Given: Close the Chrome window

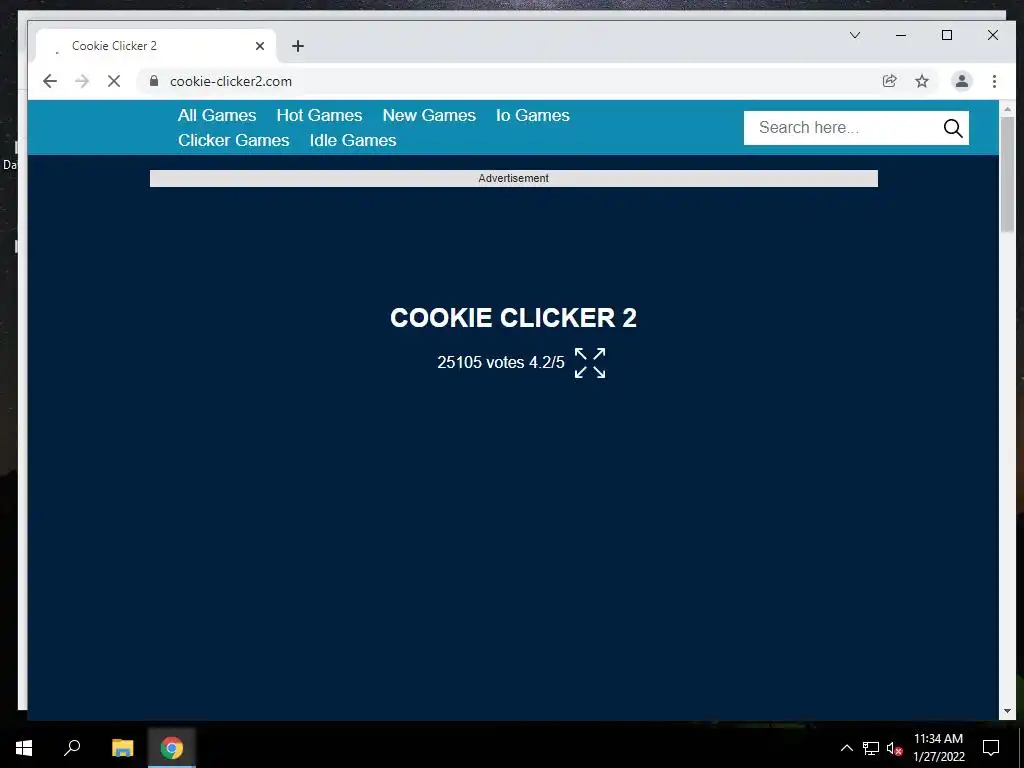Looking at the screenshot, I should pyautogui.click(x=993, y=35).
